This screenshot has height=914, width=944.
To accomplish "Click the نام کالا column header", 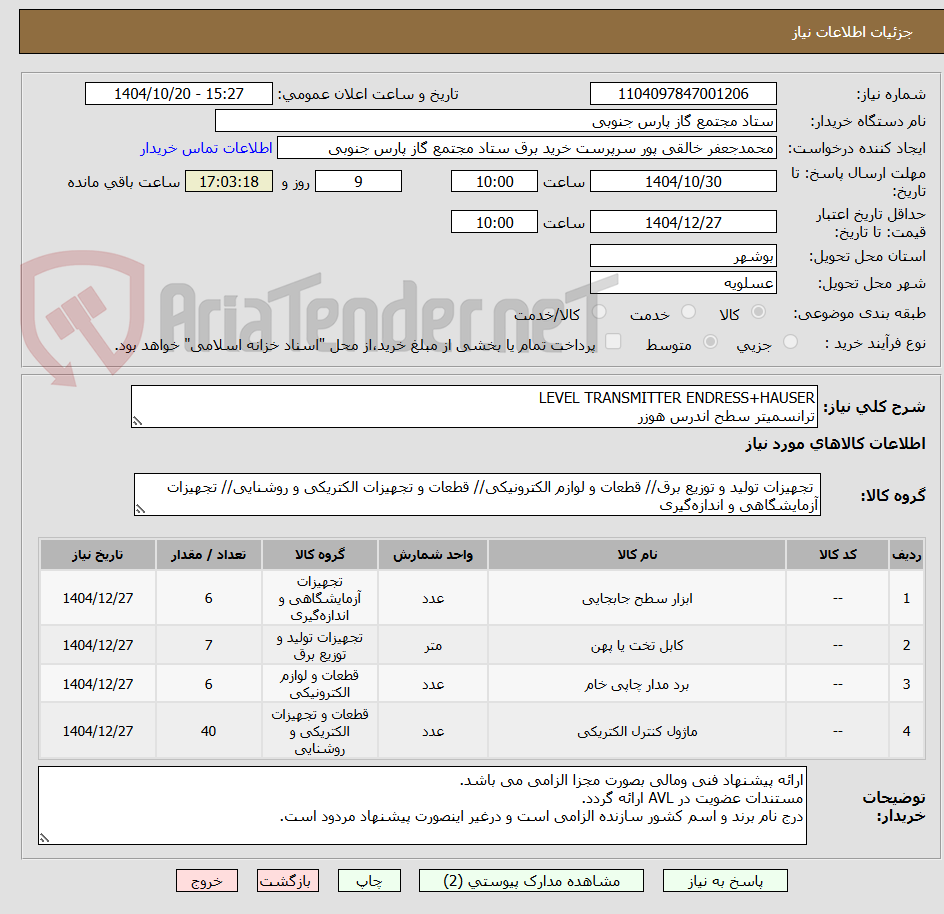I will [x=637, y=555].
